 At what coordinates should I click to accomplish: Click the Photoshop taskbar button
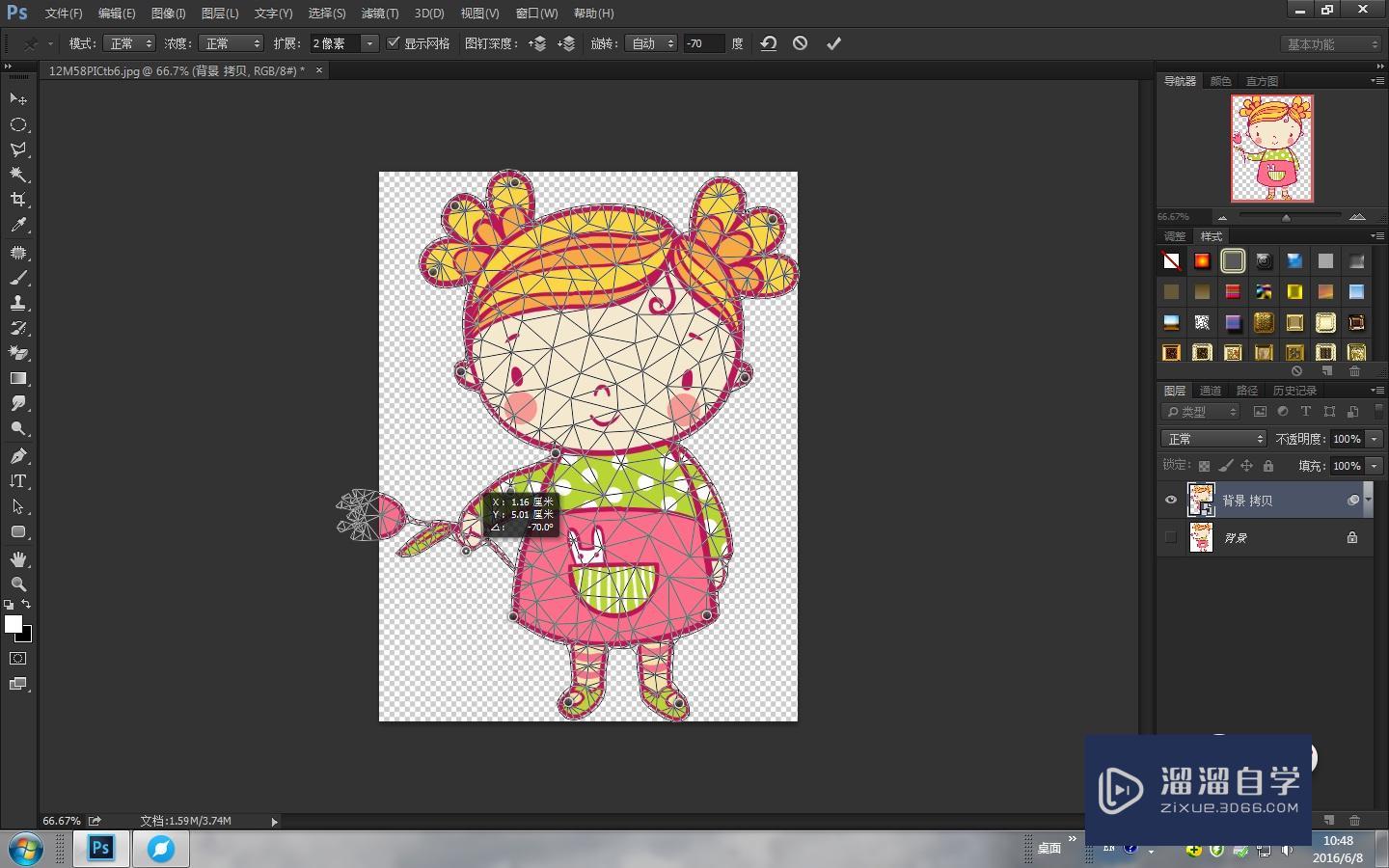(101, 849)
